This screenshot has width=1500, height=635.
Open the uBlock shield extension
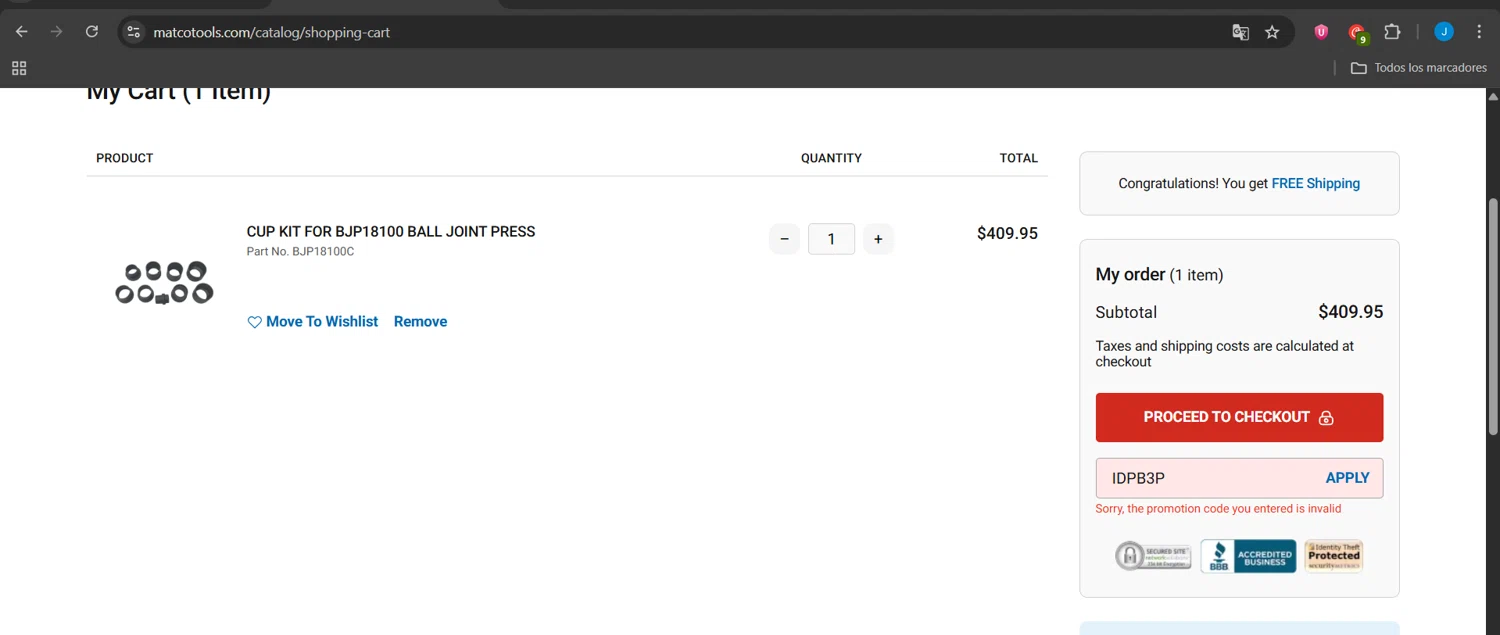[x=1321, y=32]
